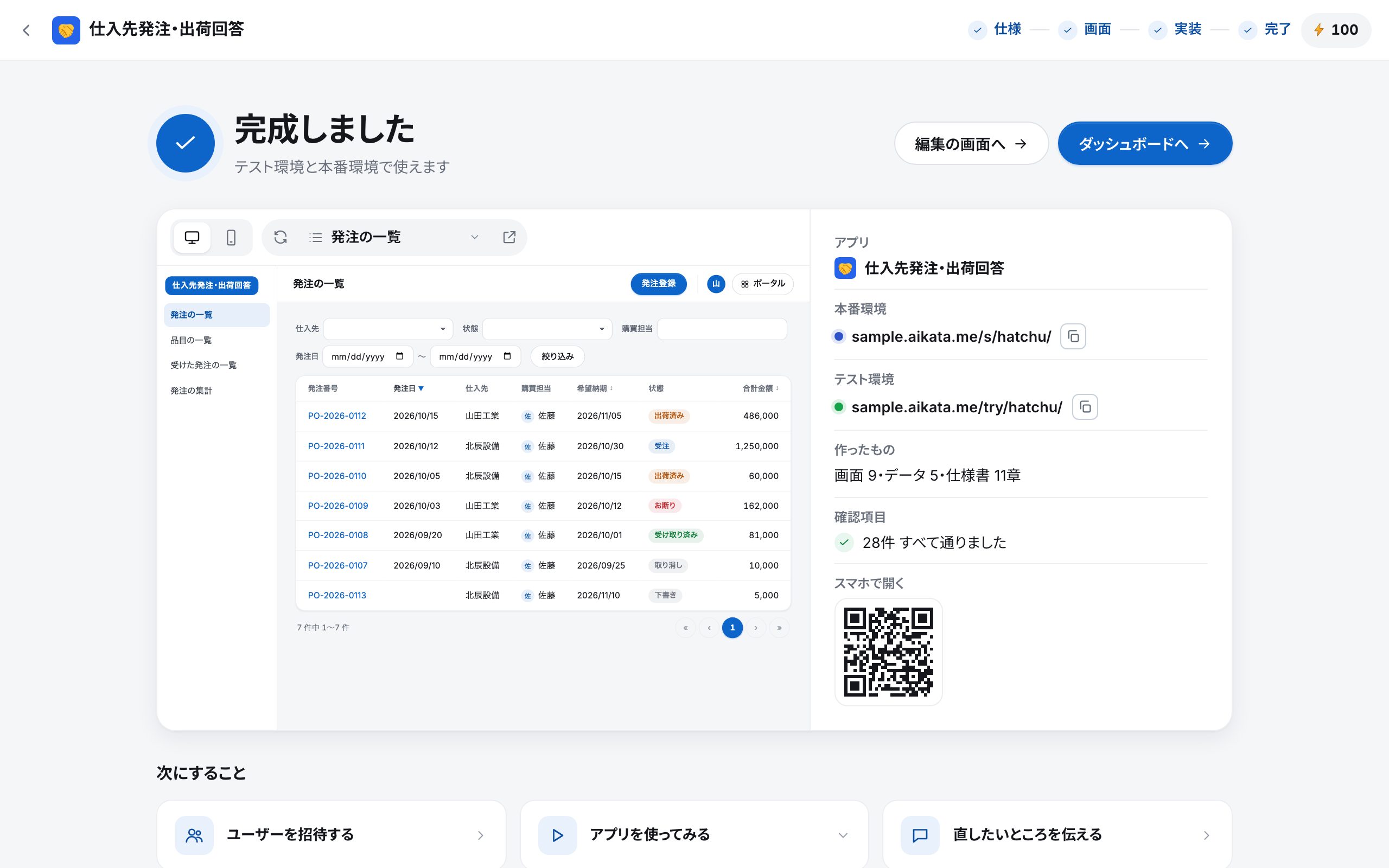Click the 発注登録 button
The width and height of the screenshot is (1389, 868).
click(658, 284)
